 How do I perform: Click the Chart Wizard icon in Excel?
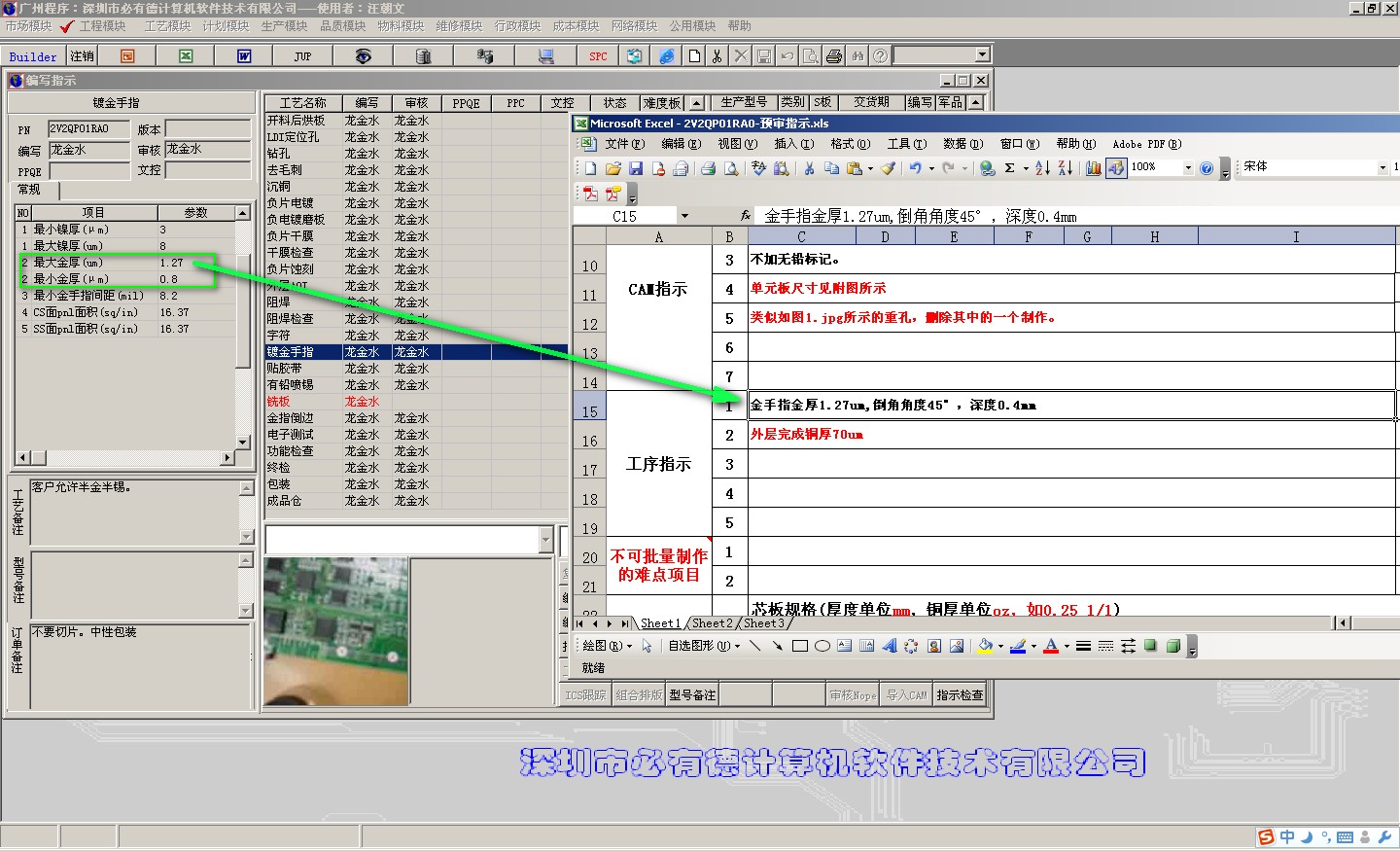1094,168
